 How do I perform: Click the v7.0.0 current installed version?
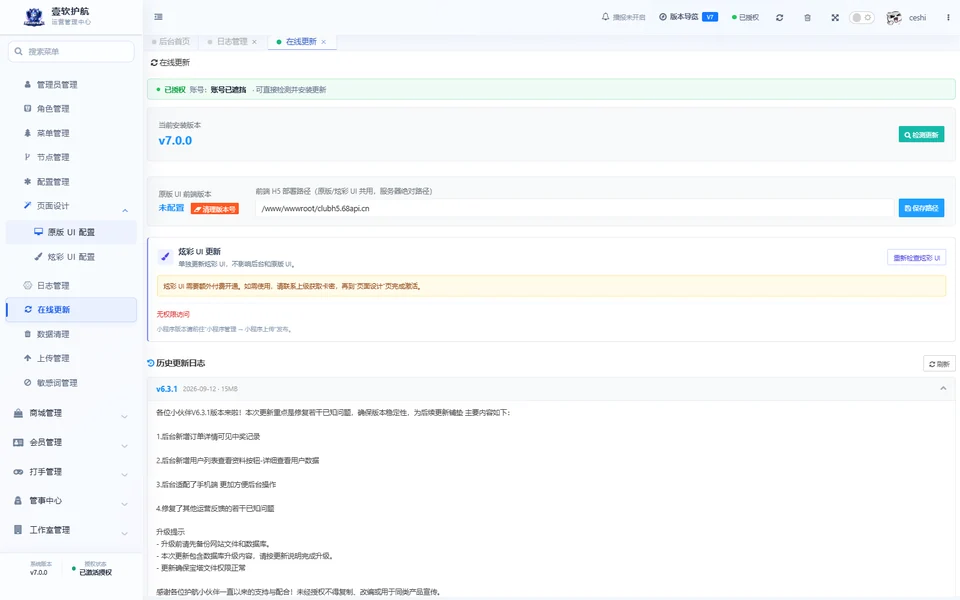175,141
